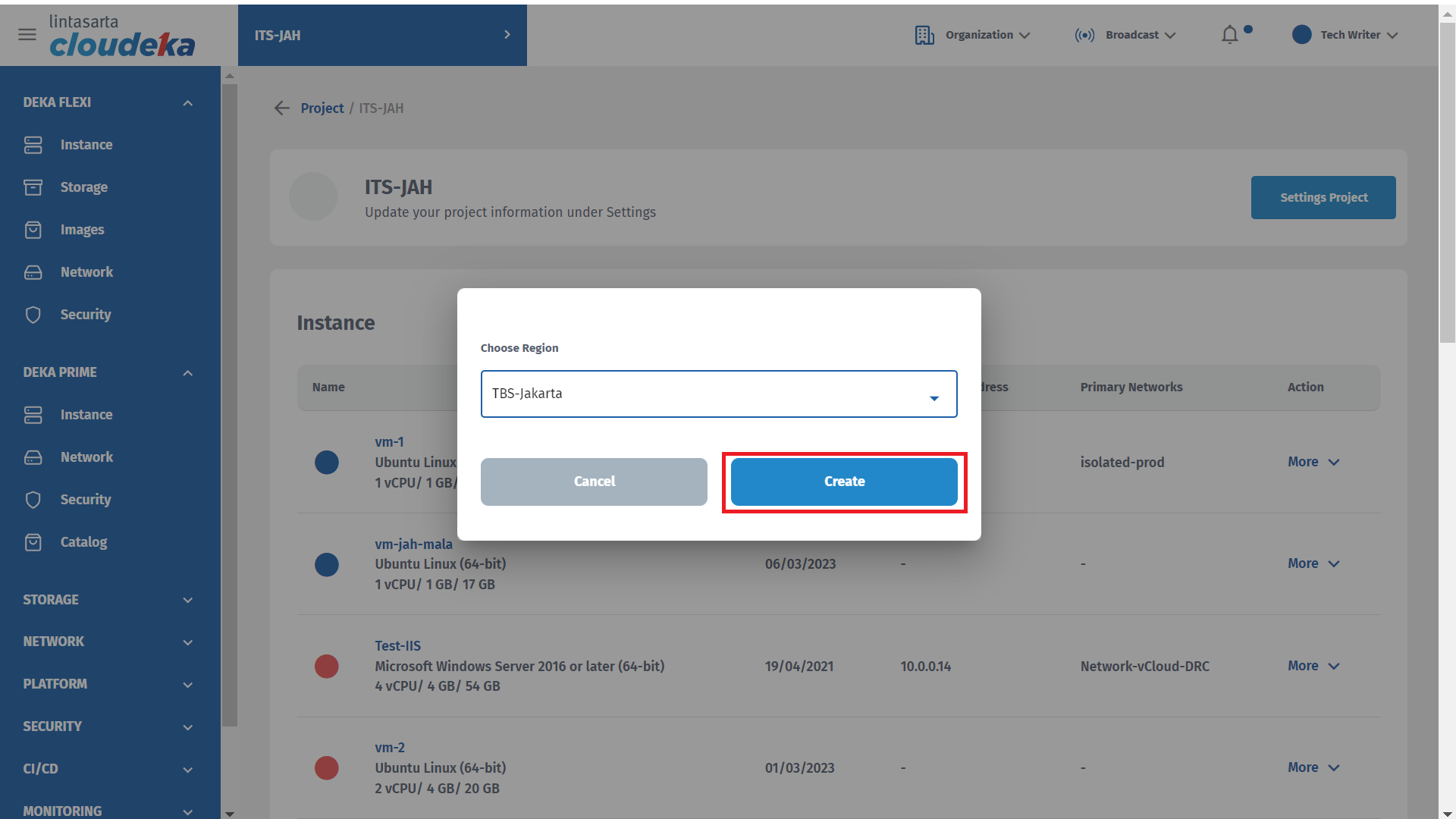Open Deka Prime Network menu item
Screen dimensions: 1456x819
click(x=86, y=457)
